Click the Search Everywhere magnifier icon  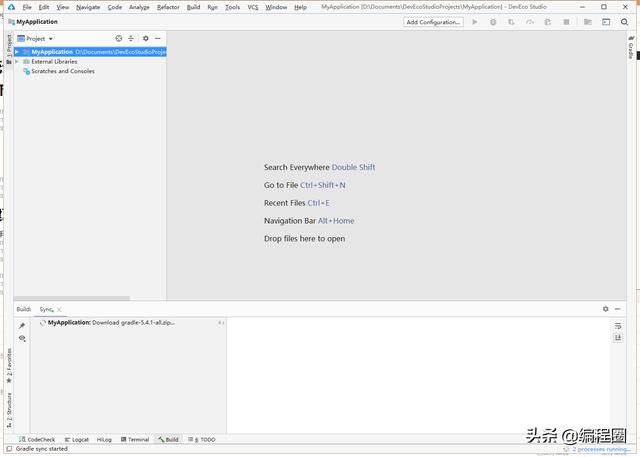[x=624, y=22]
